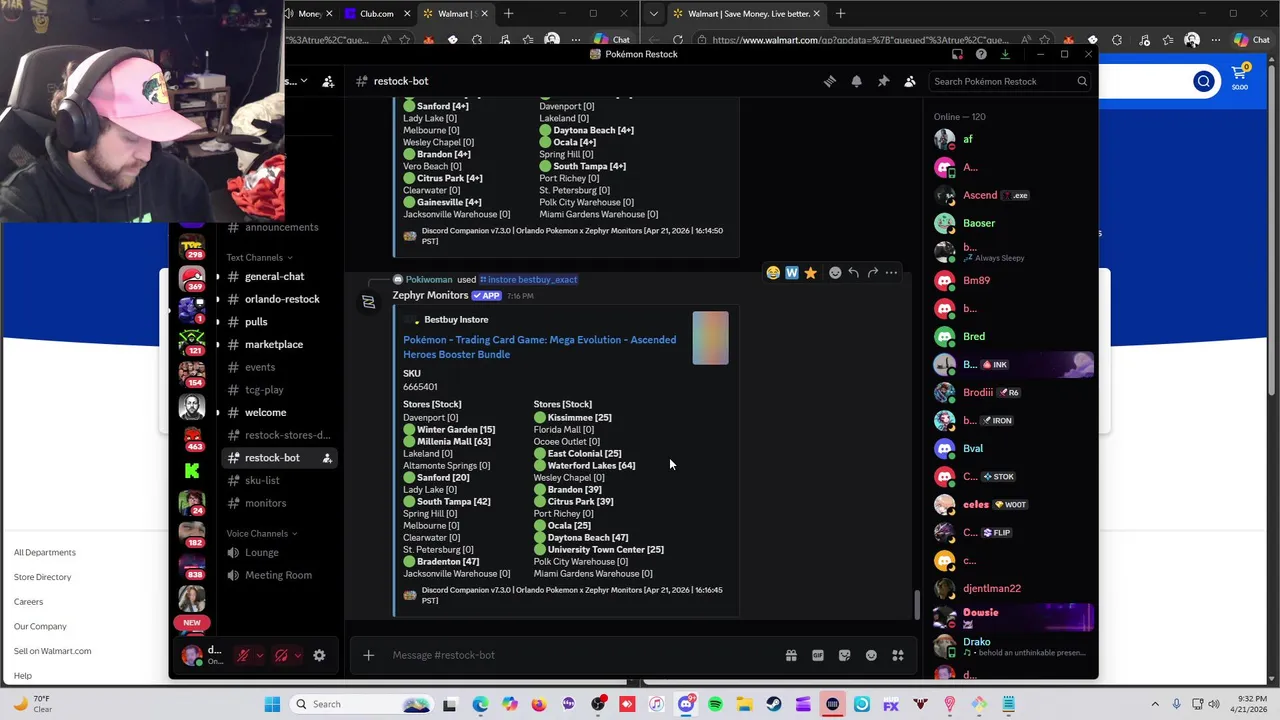
Task: Click the Message #restock-bot input field
Action: coord(580,655)
